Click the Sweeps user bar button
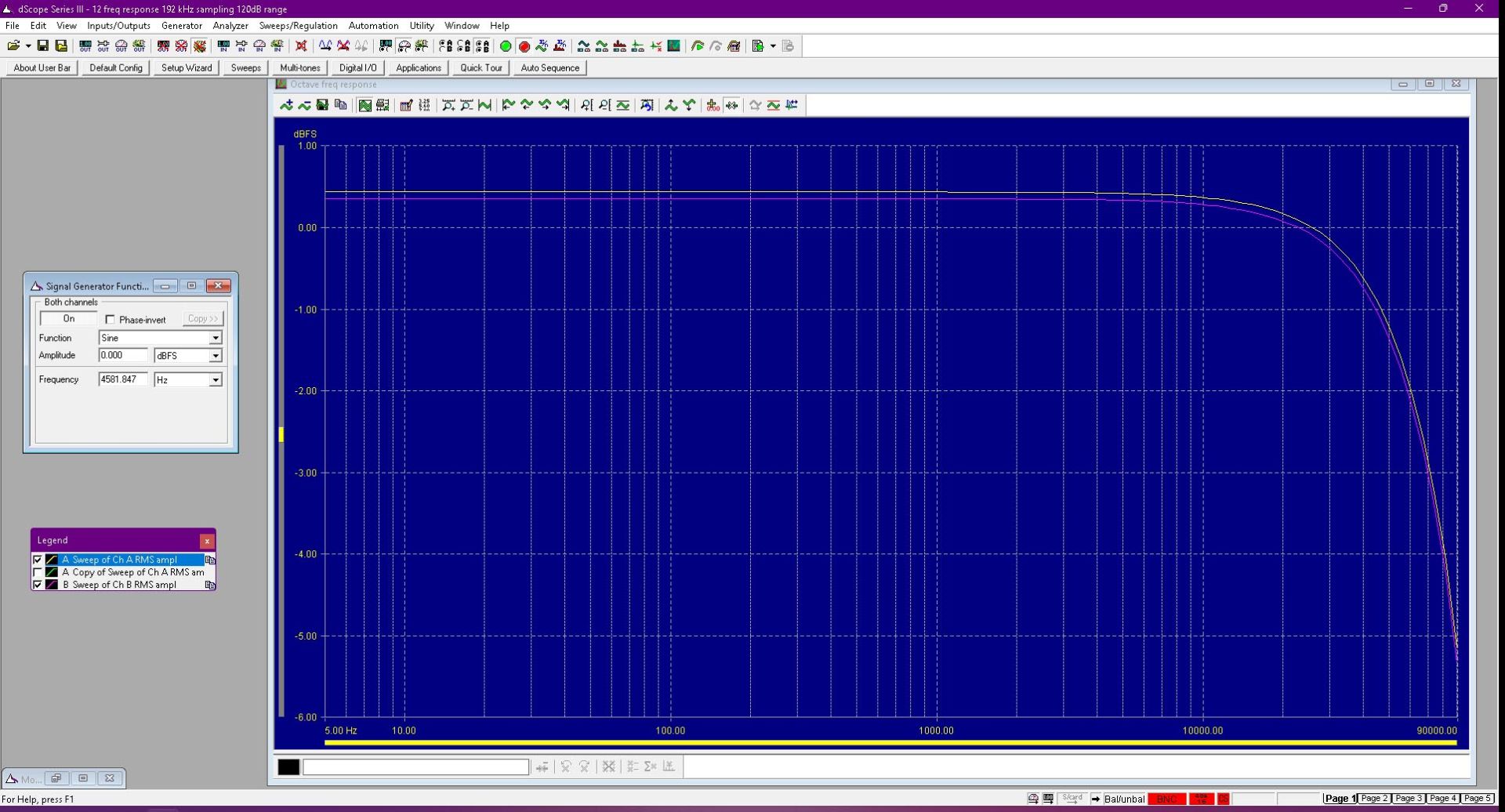 click(246, 68)
